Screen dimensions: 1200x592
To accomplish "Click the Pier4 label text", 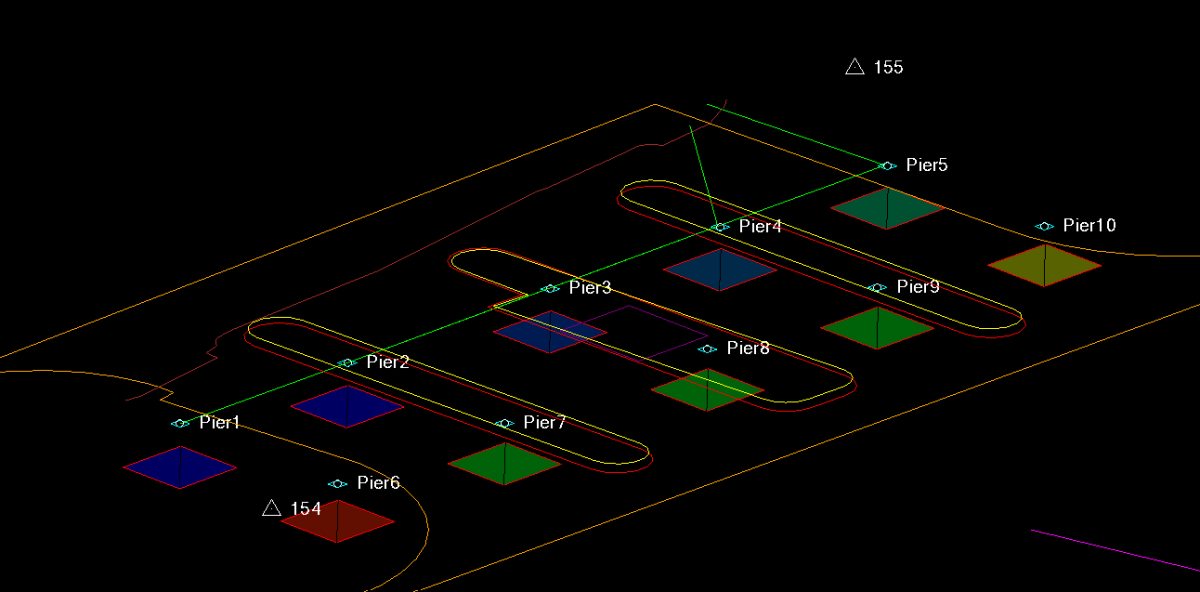I will (760, 226).
